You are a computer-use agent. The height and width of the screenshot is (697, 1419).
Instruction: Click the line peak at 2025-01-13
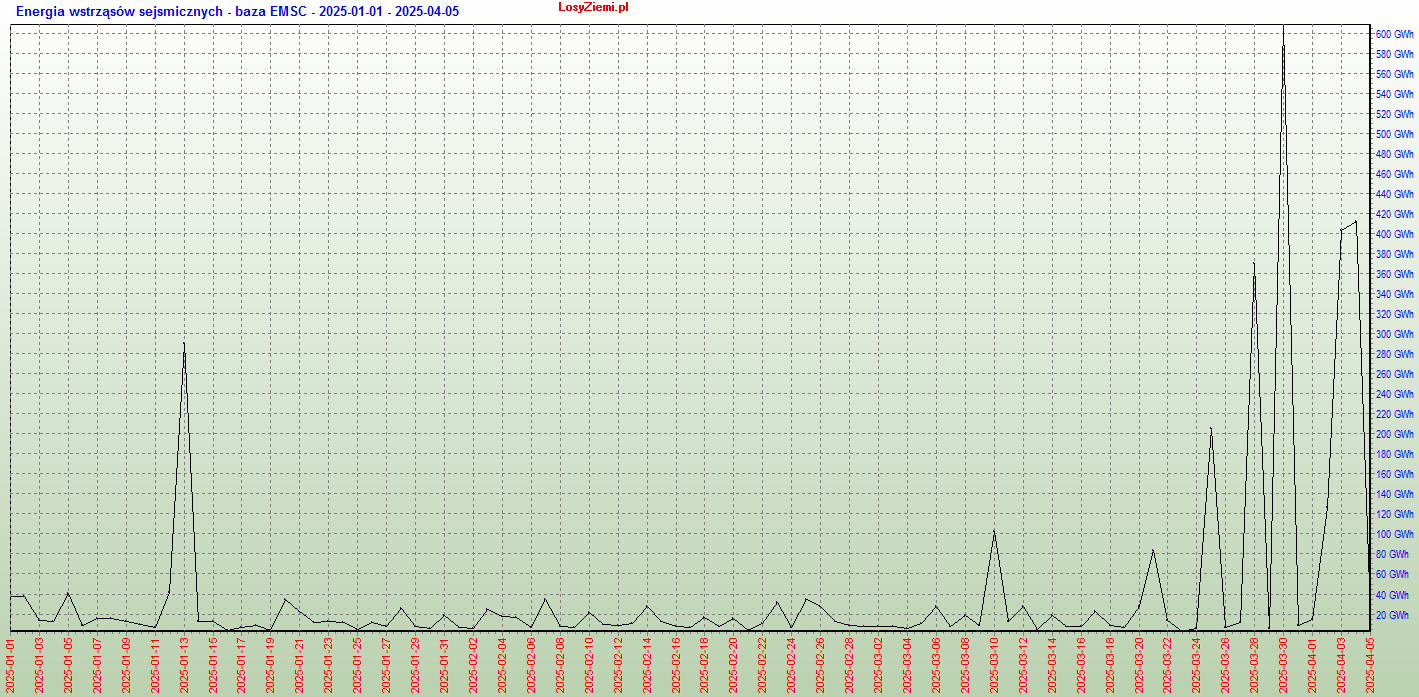click(x=184, y=344)
